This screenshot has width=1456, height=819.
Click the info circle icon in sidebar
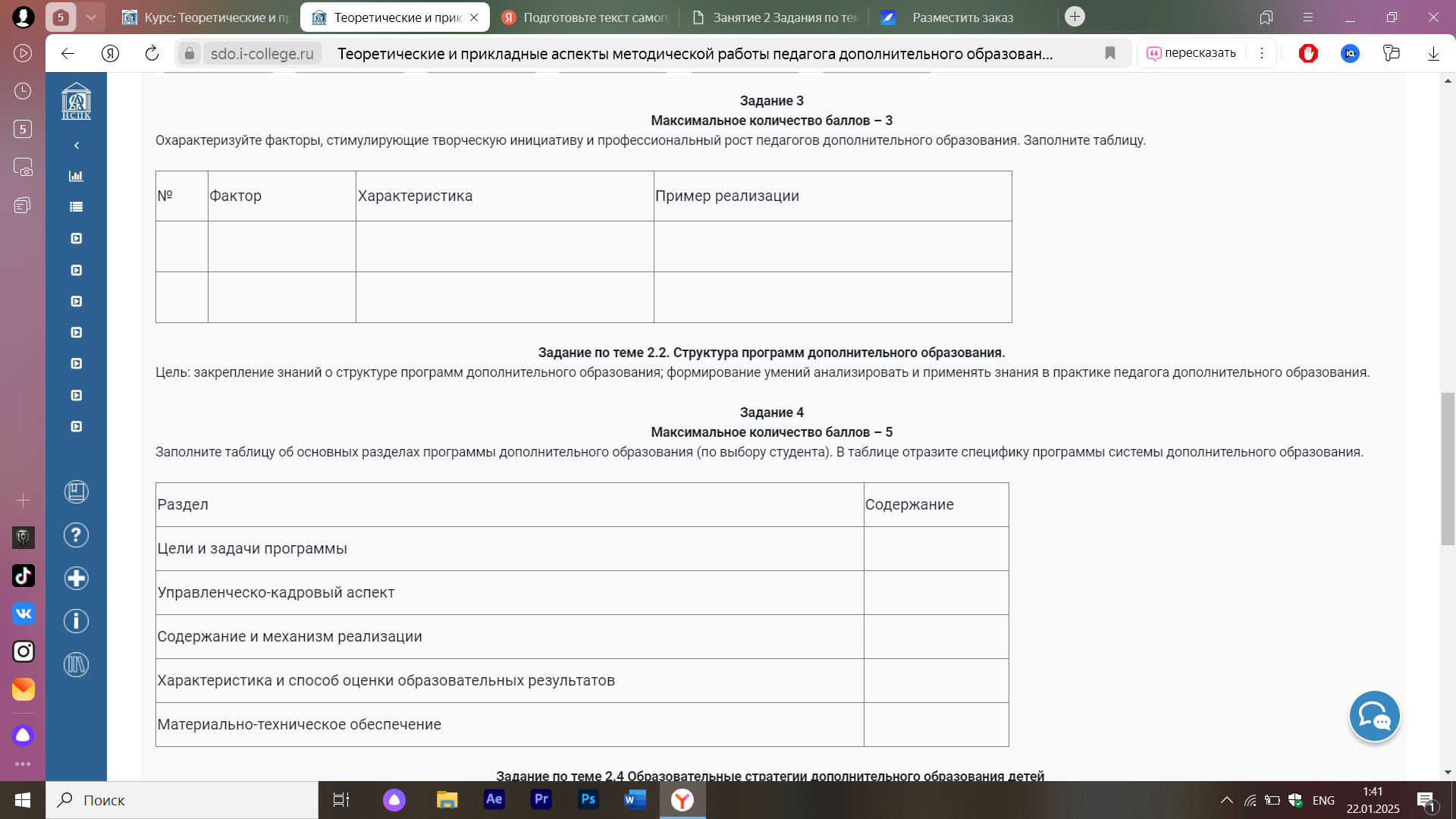pos(76,622)
